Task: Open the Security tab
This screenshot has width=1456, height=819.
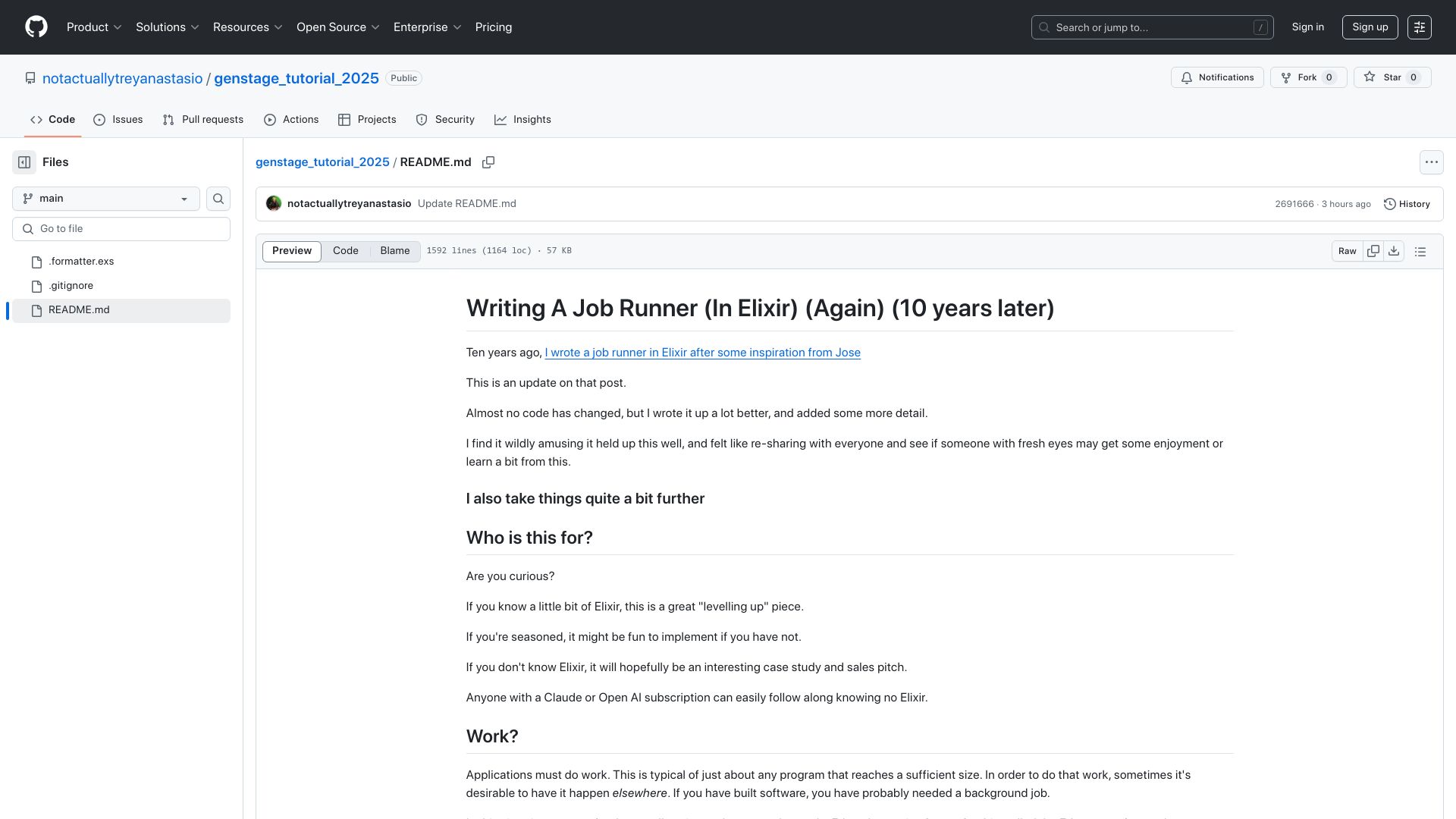Action: pos(445,120)
